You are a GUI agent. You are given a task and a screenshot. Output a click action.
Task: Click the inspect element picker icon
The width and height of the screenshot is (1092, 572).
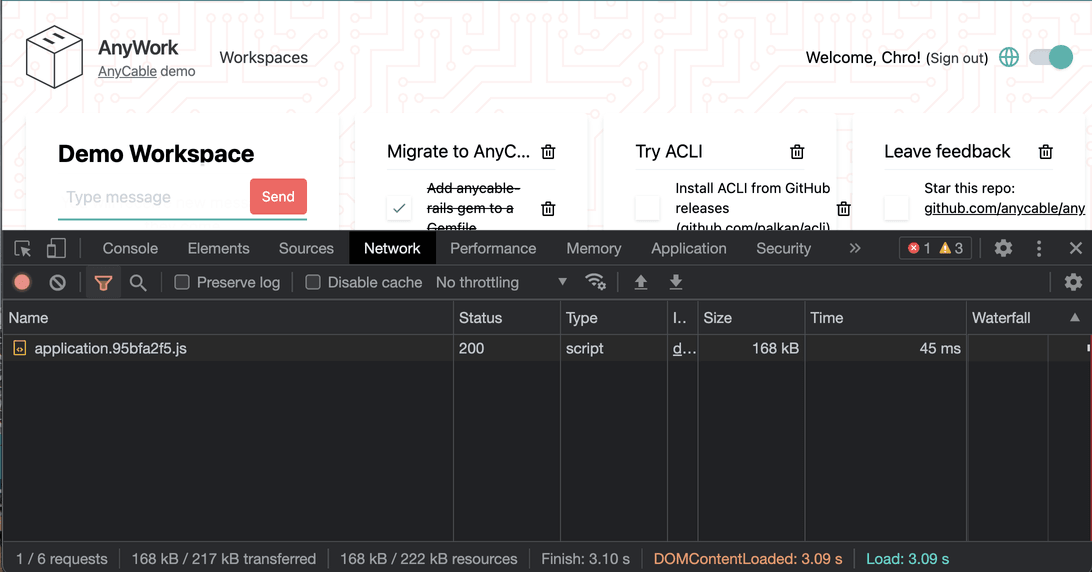23,248
